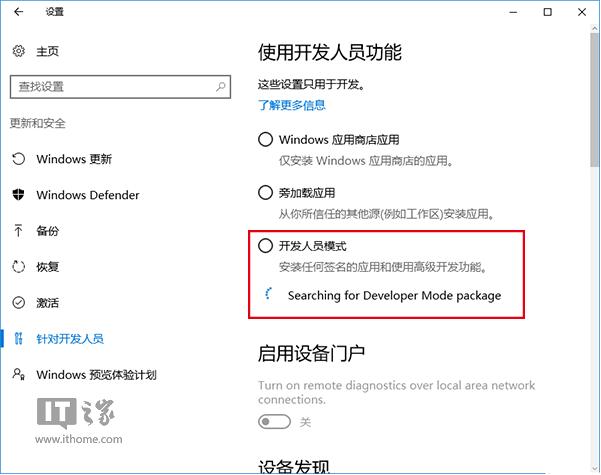This screenshot has width=601, height=475.
Task: Select the 激活 checkmark circle icon
Action: click(18, 303)
